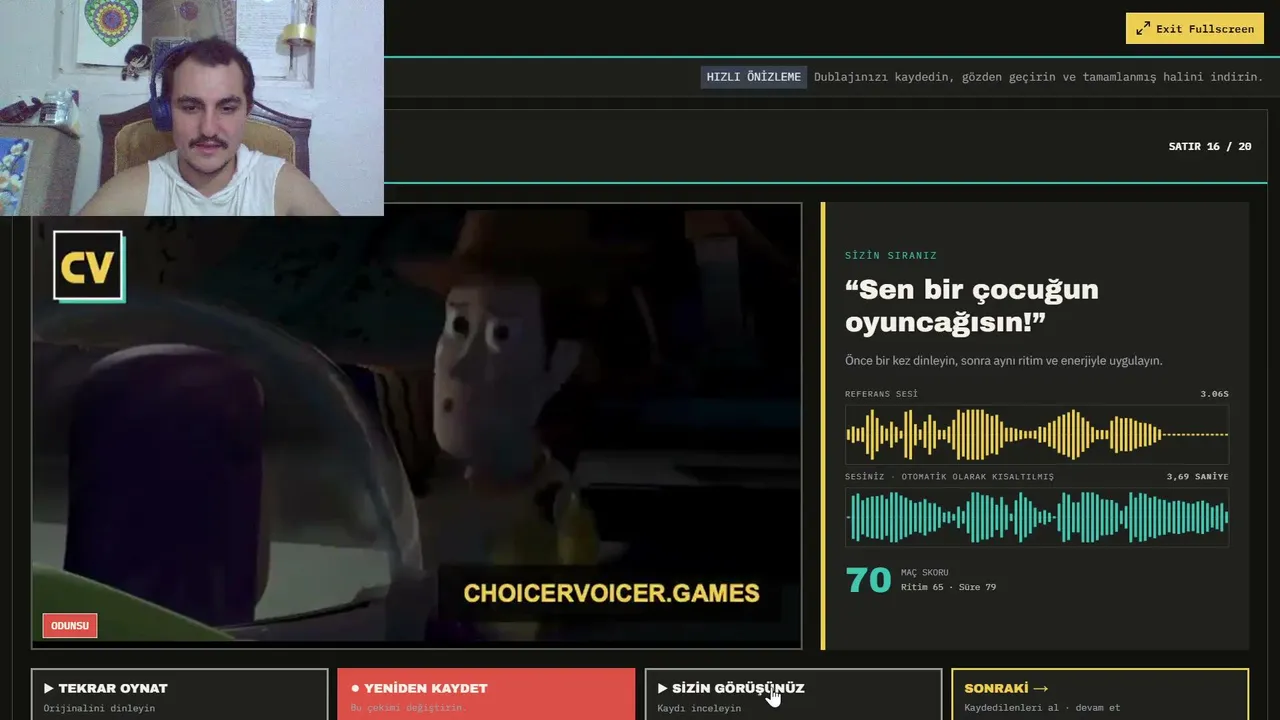Click the collapse arrows icon on Exit Fullscreen
The height and width of the screenshot is (720, 1280).
[1143, 29]
